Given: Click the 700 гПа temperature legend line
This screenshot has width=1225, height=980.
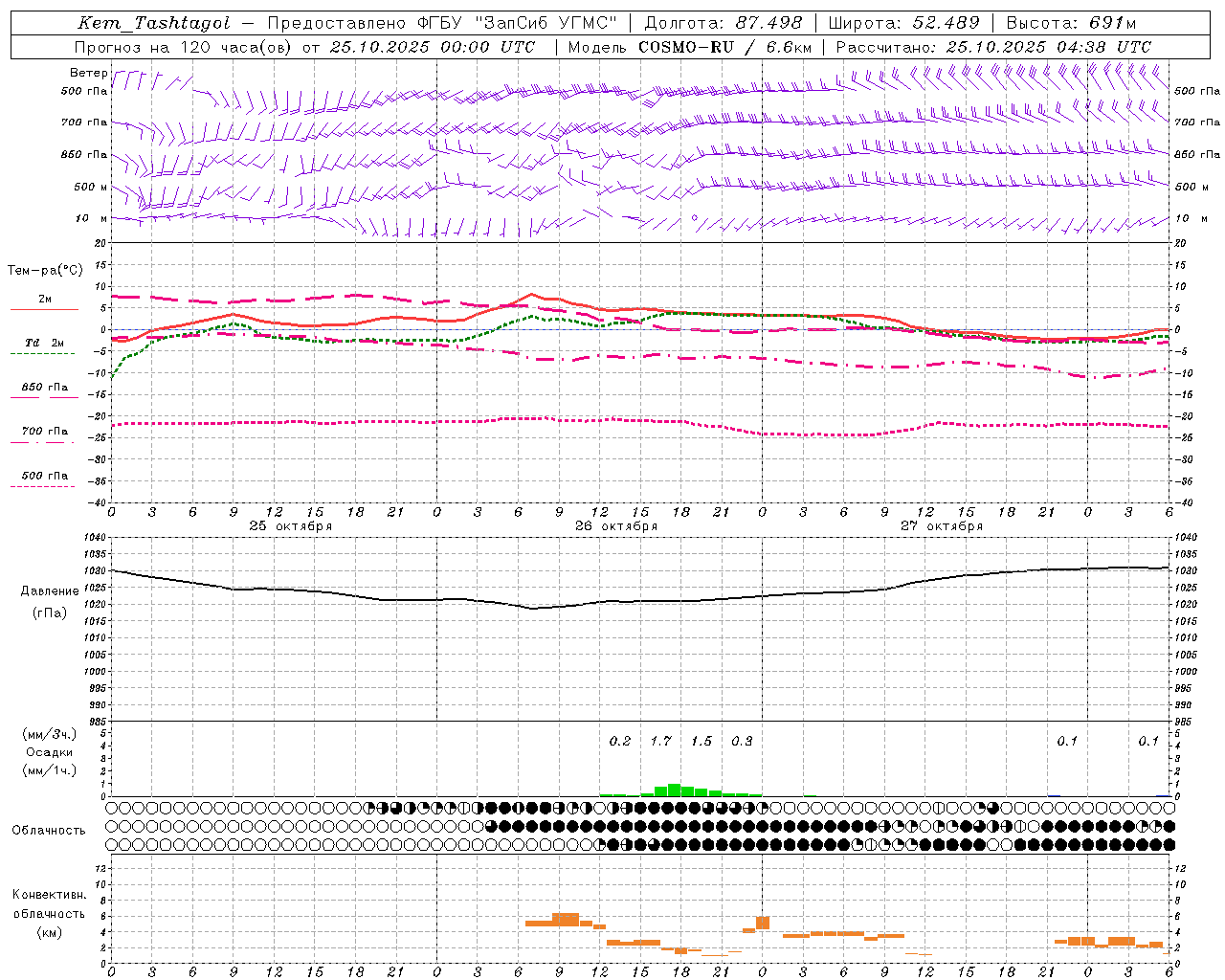Looking at the screenshot, I should (42, 441).
